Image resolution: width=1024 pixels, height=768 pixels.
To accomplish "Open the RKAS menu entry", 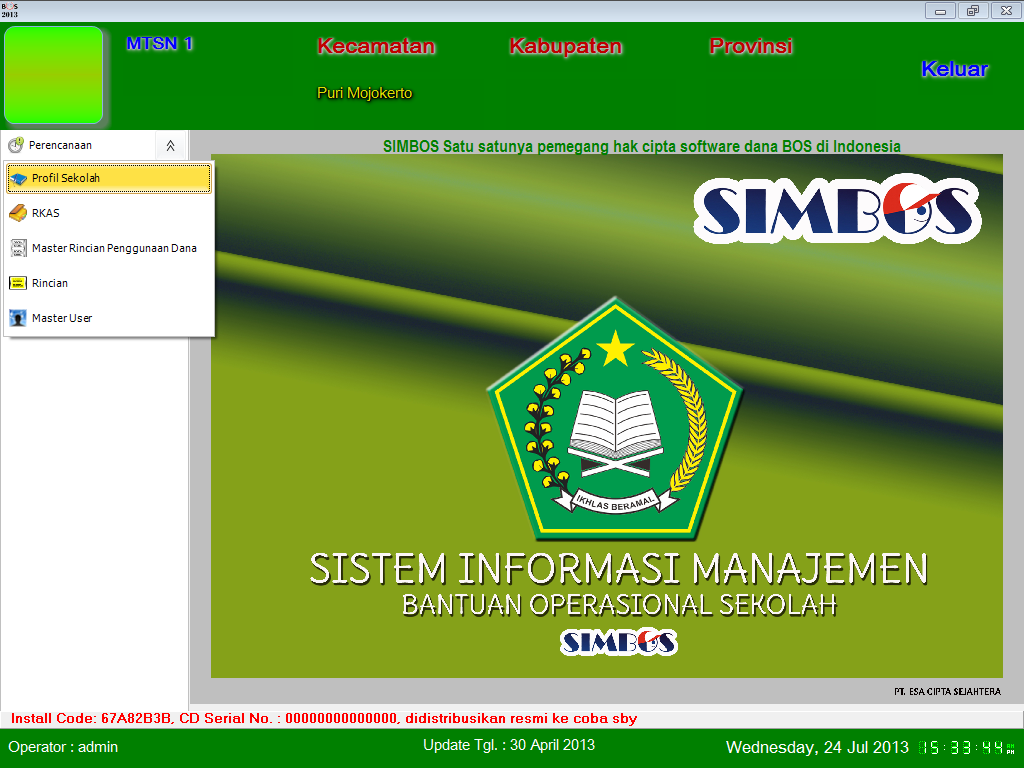I will coord(109,213).
